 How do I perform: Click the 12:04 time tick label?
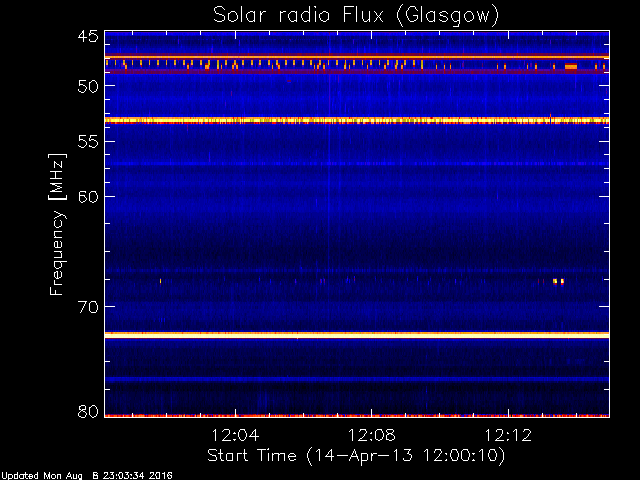235,435
